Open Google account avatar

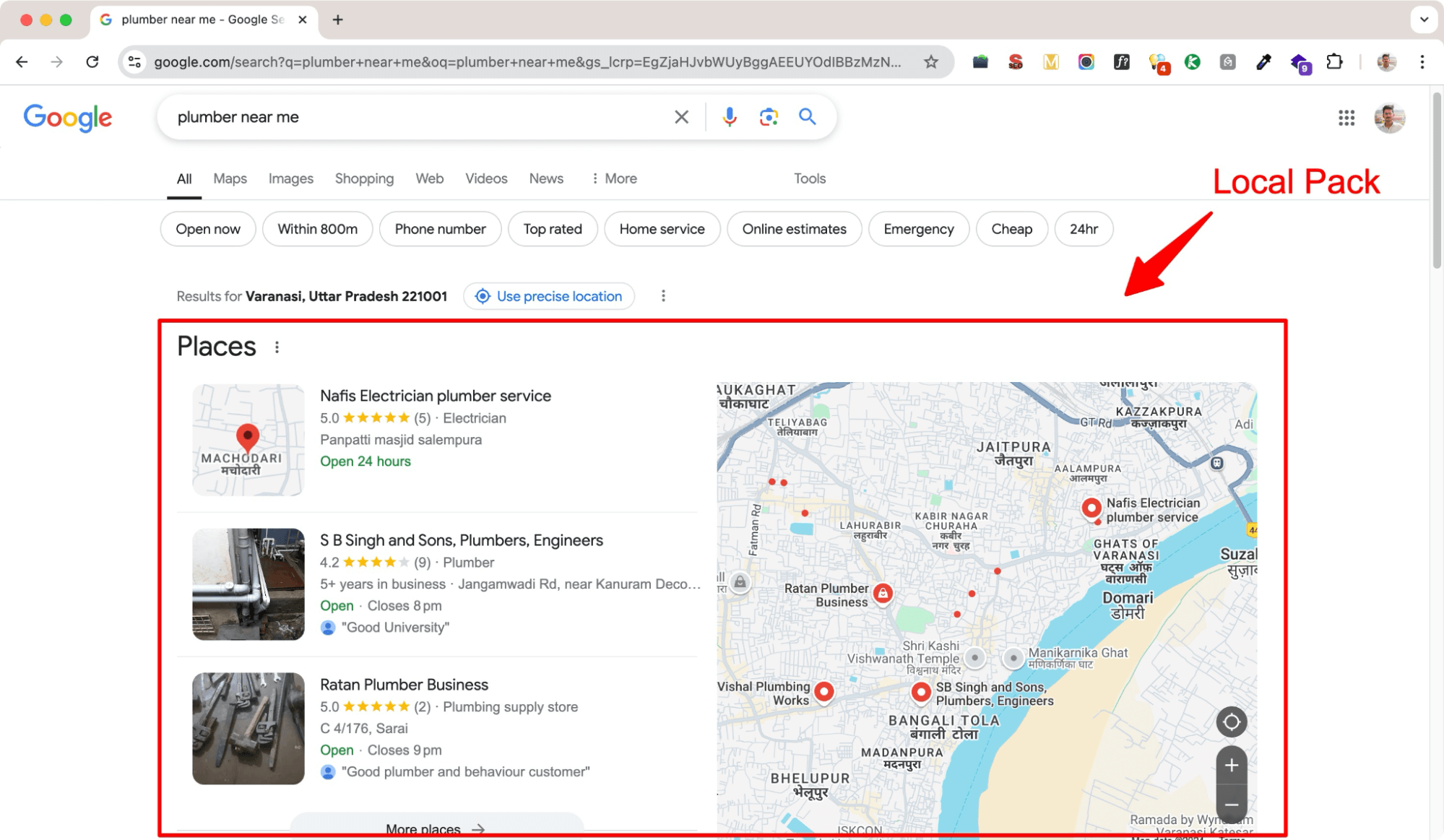pyautogui.click(x=1390, y=118)
